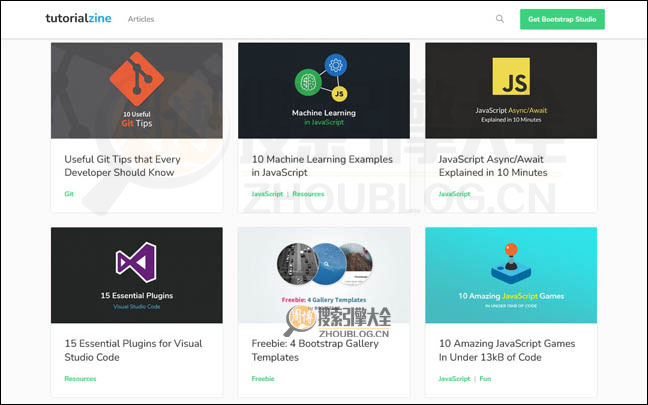648x405 pixels.
Task: Click the Get Bootstrap Studio button
Action: coord(562,19)
